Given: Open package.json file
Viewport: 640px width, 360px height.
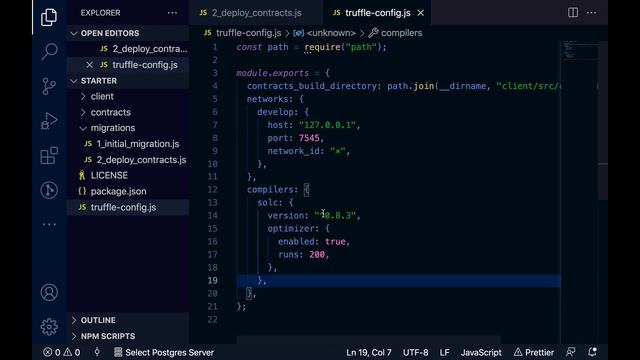Looking at the screenshot, I should tap(128, 191).
